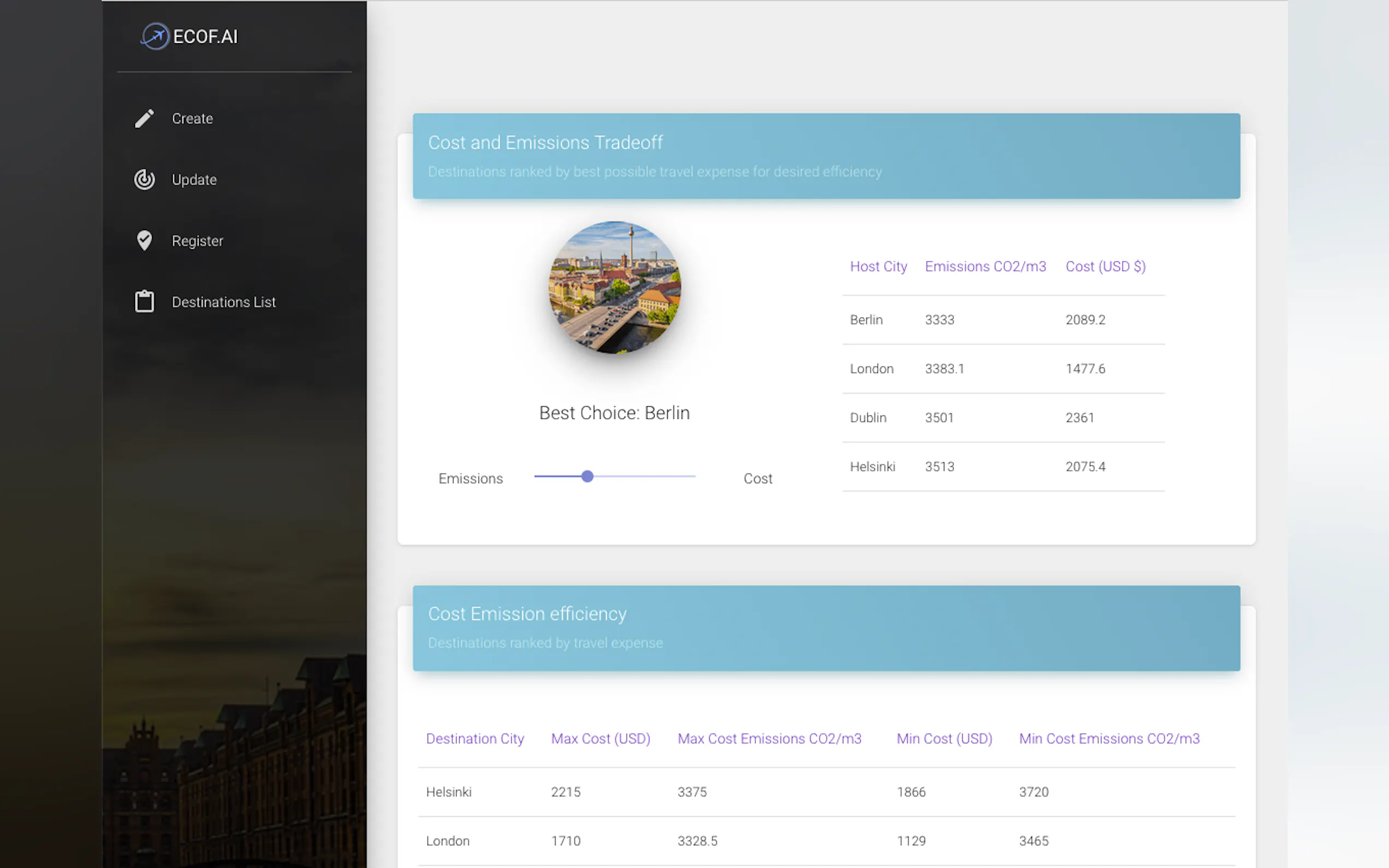The height and width of the screenshot is (868, 1389).
Task: Select the Dublin row in tradeoff table
Action: pyautogui.click(x=1002, y=418)
